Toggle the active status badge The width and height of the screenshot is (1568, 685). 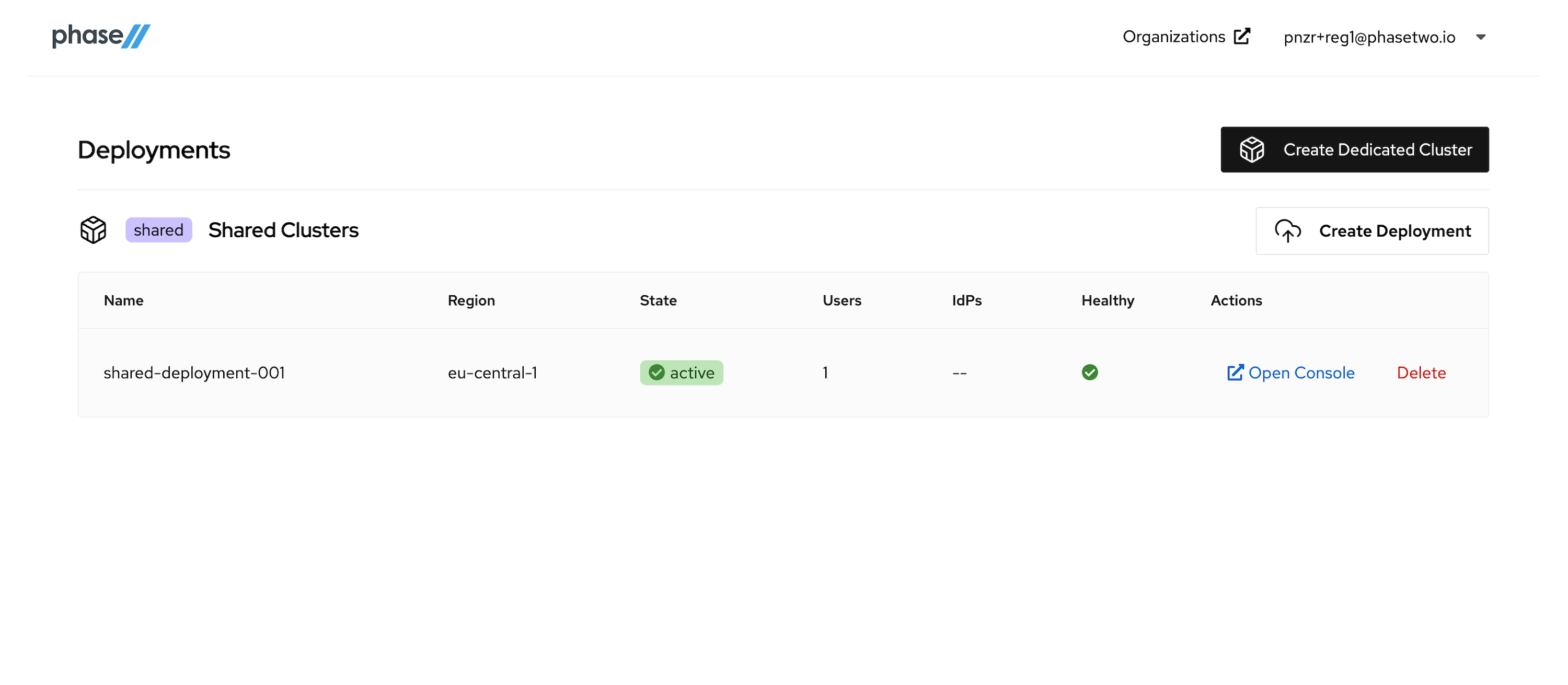point(682,373)
